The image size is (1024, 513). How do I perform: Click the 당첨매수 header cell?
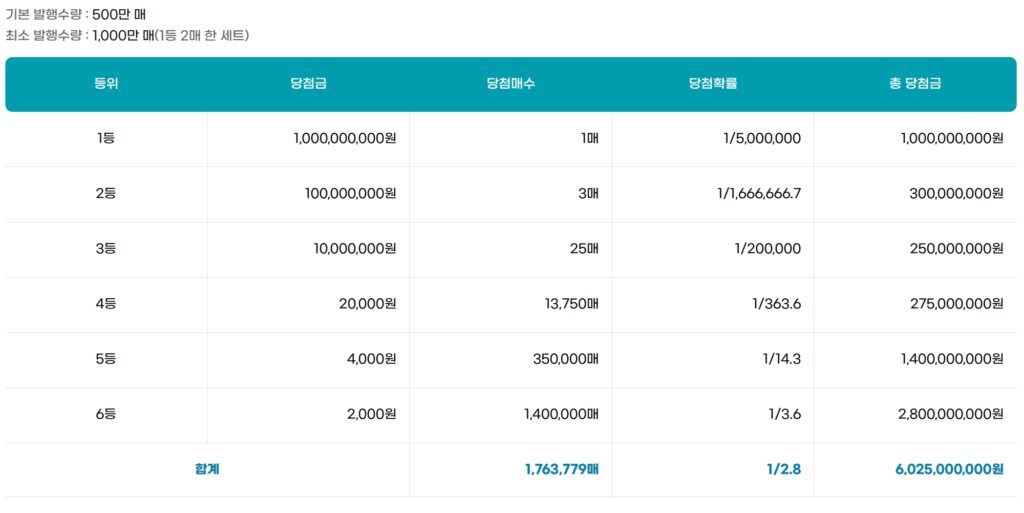(x=510, y=84)
